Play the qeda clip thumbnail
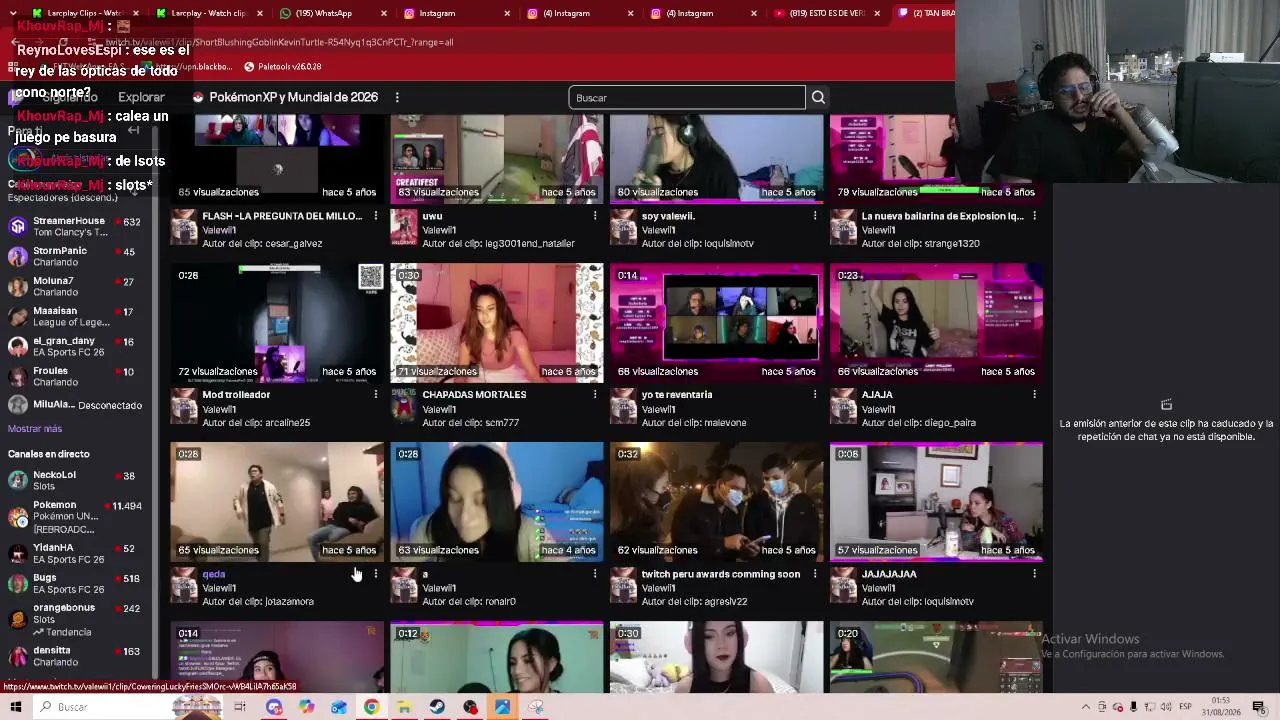Image resolution: width=1280 pixels, height=720 pixels. point(277,502)
